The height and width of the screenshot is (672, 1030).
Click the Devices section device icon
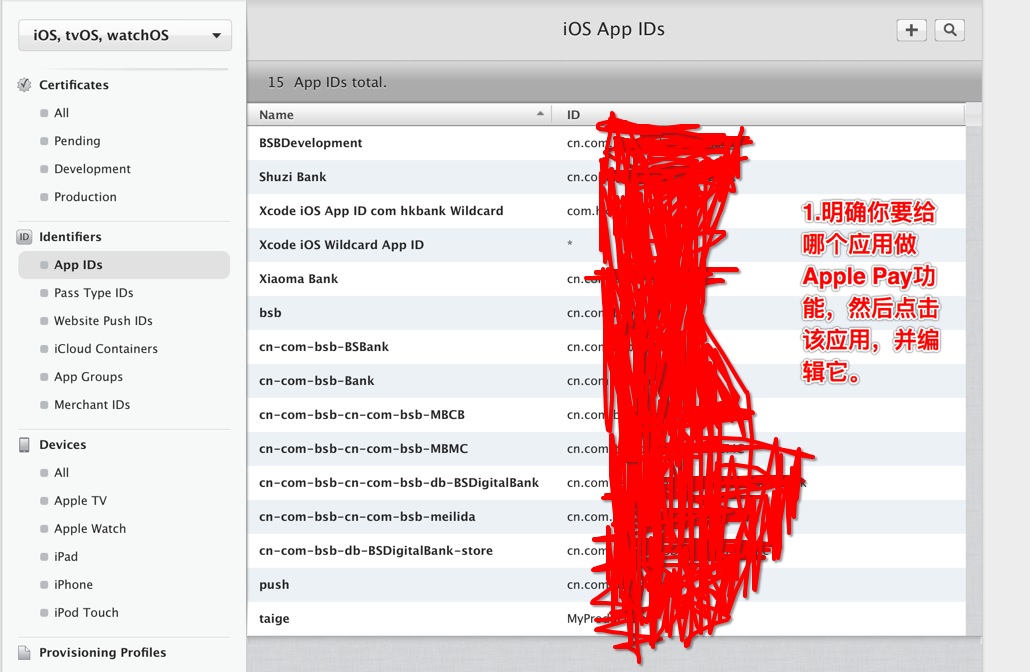coord(24,445)
